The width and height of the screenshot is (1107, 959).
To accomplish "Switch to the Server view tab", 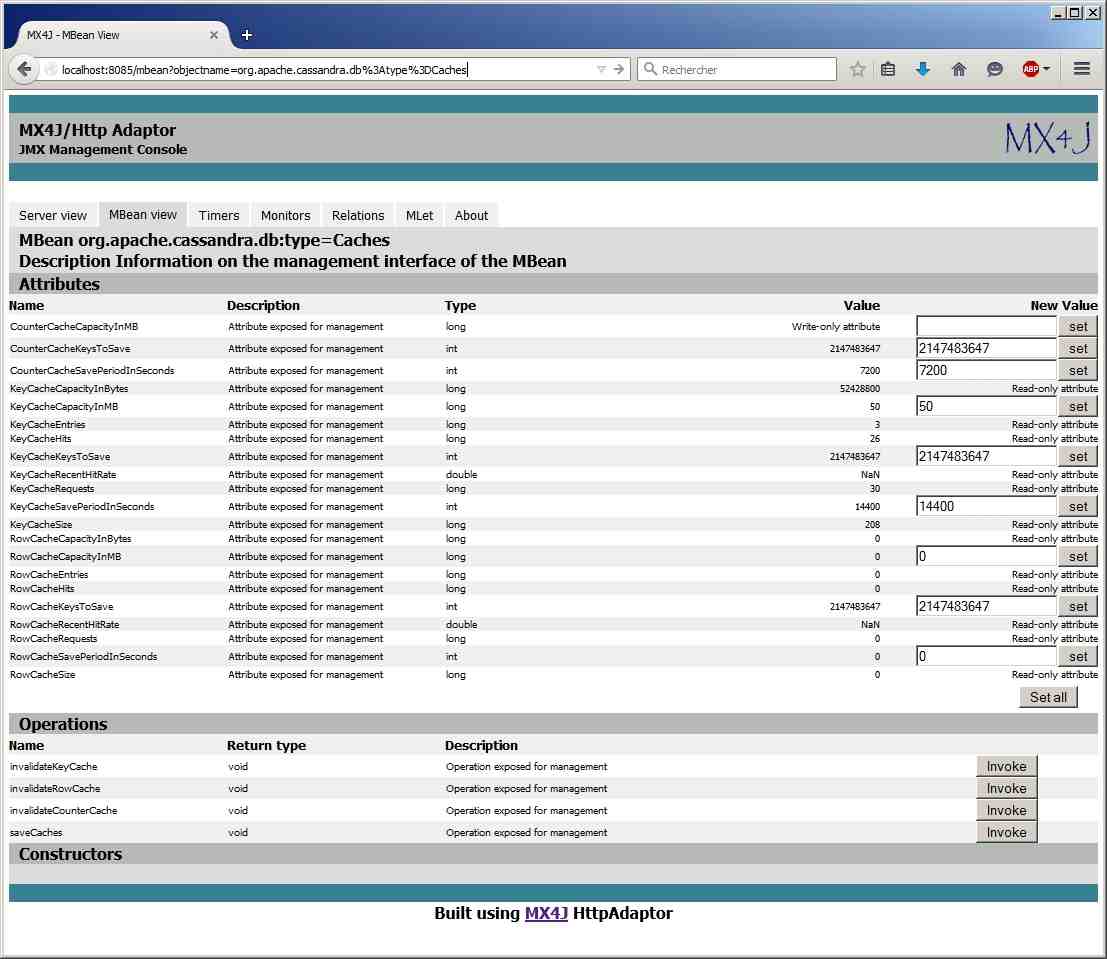I will (53, 215).
